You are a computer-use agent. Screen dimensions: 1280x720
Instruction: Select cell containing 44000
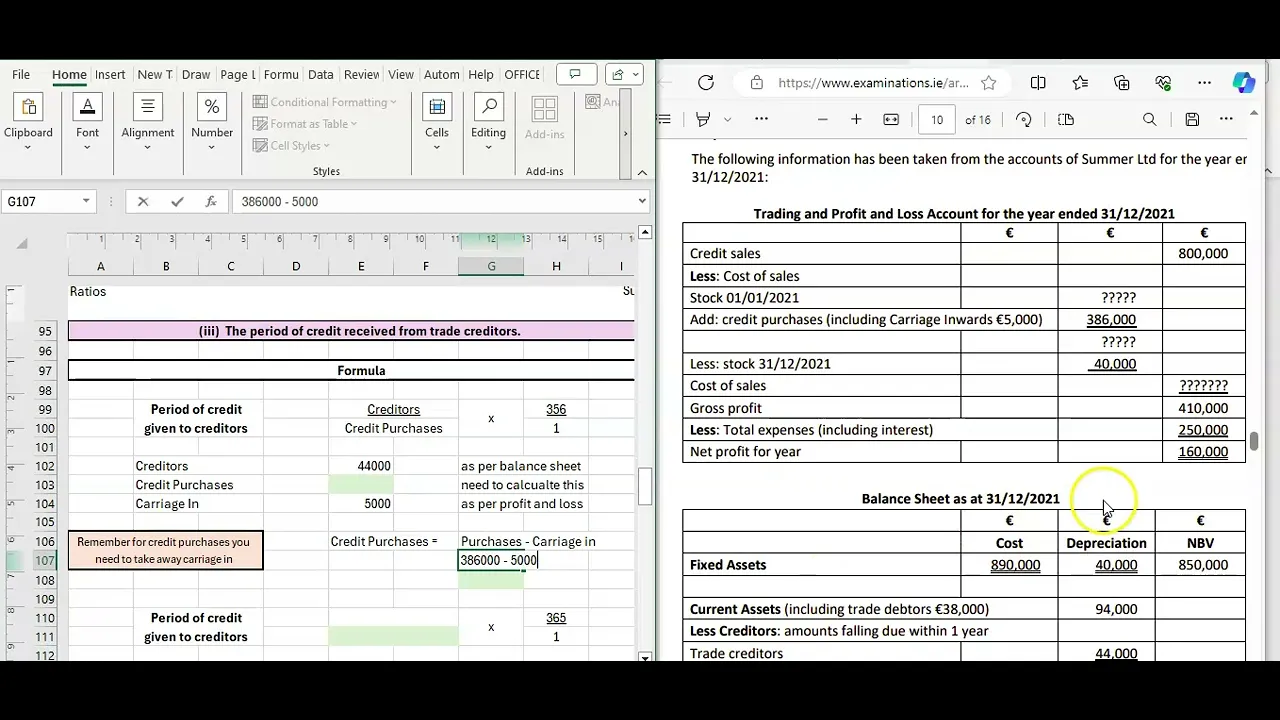pos(361,466)
